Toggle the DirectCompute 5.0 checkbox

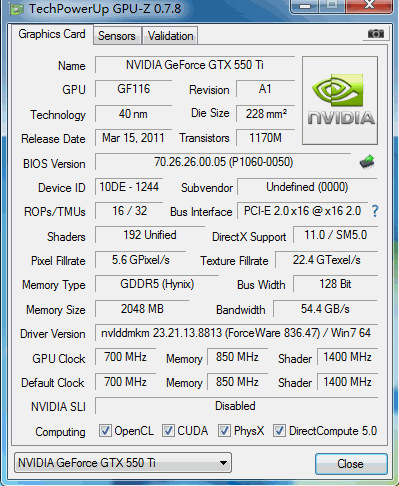pos(279,430)
